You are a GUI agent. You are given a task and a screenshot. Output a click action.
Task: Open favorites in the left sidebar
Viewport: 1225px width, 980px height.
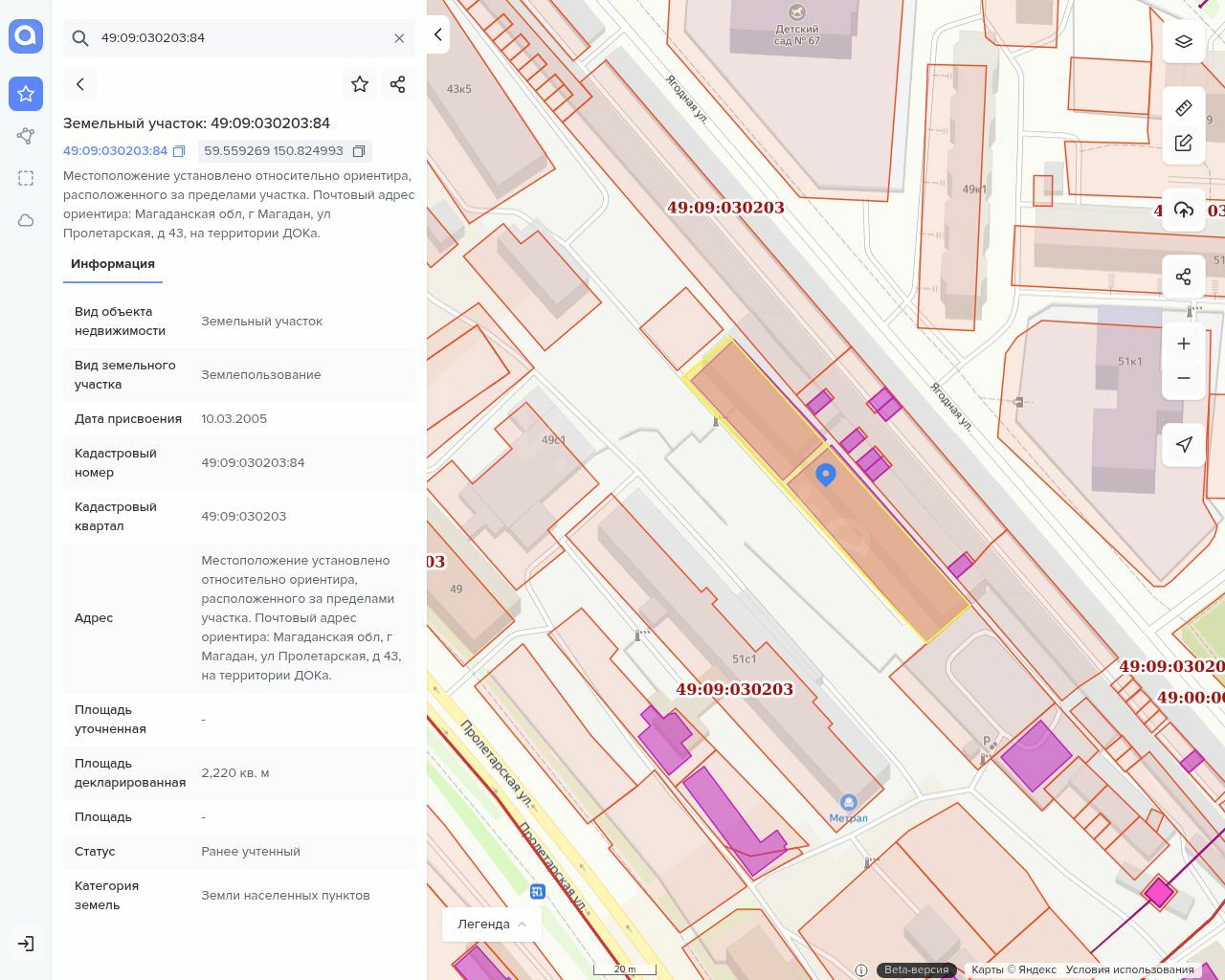click(x=26, y=94)
